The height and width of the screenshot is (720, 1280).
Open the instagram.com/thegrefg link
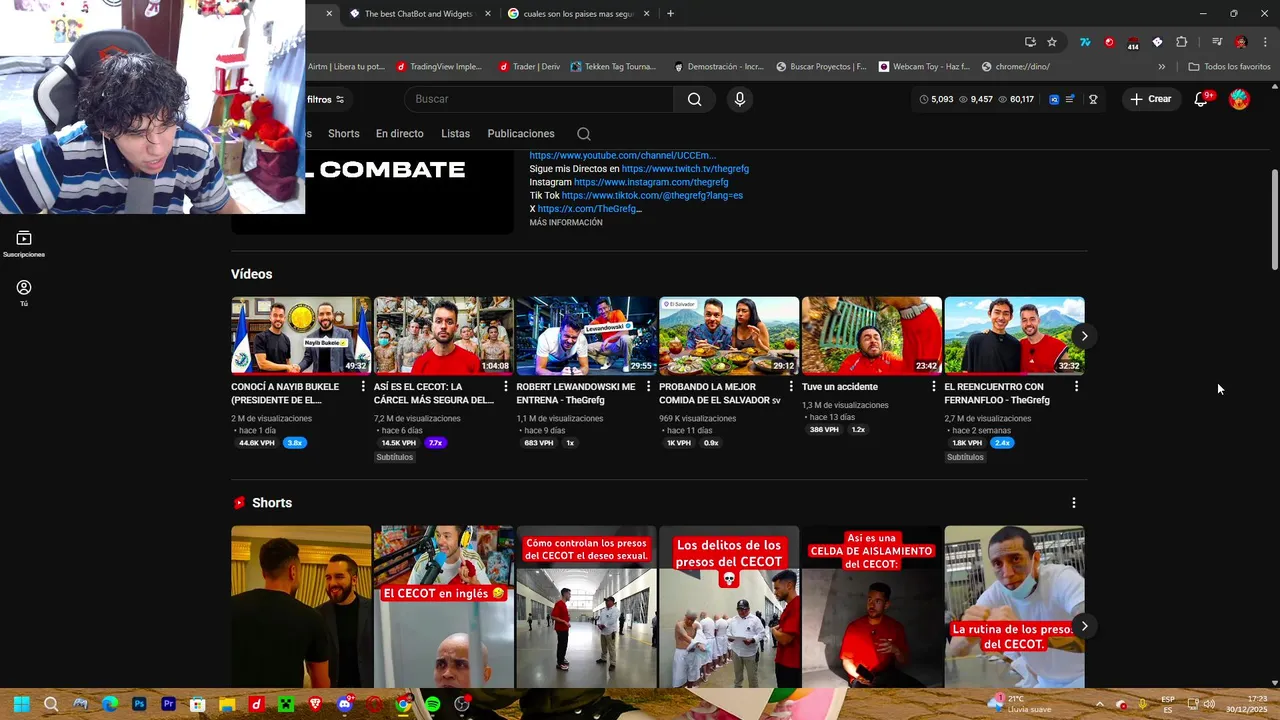[x=651, y=182]
